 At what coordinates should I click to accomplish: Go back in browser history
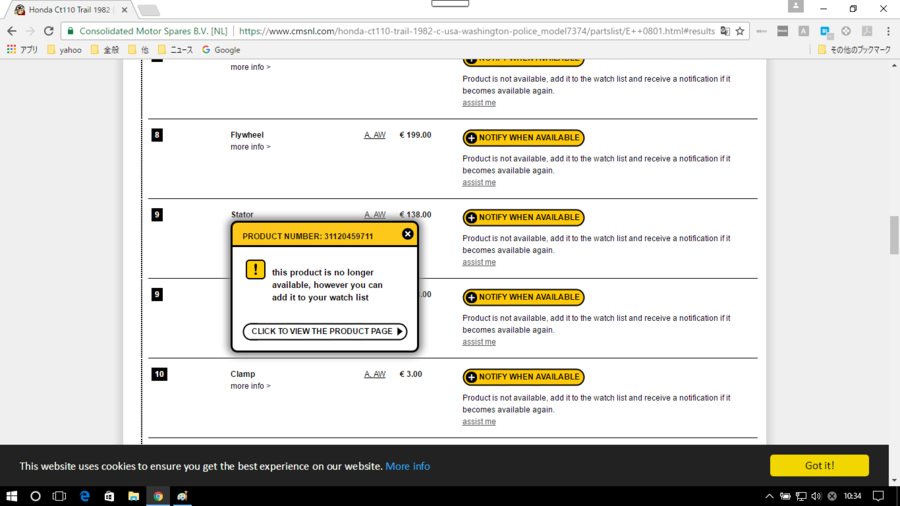[12, 31]
